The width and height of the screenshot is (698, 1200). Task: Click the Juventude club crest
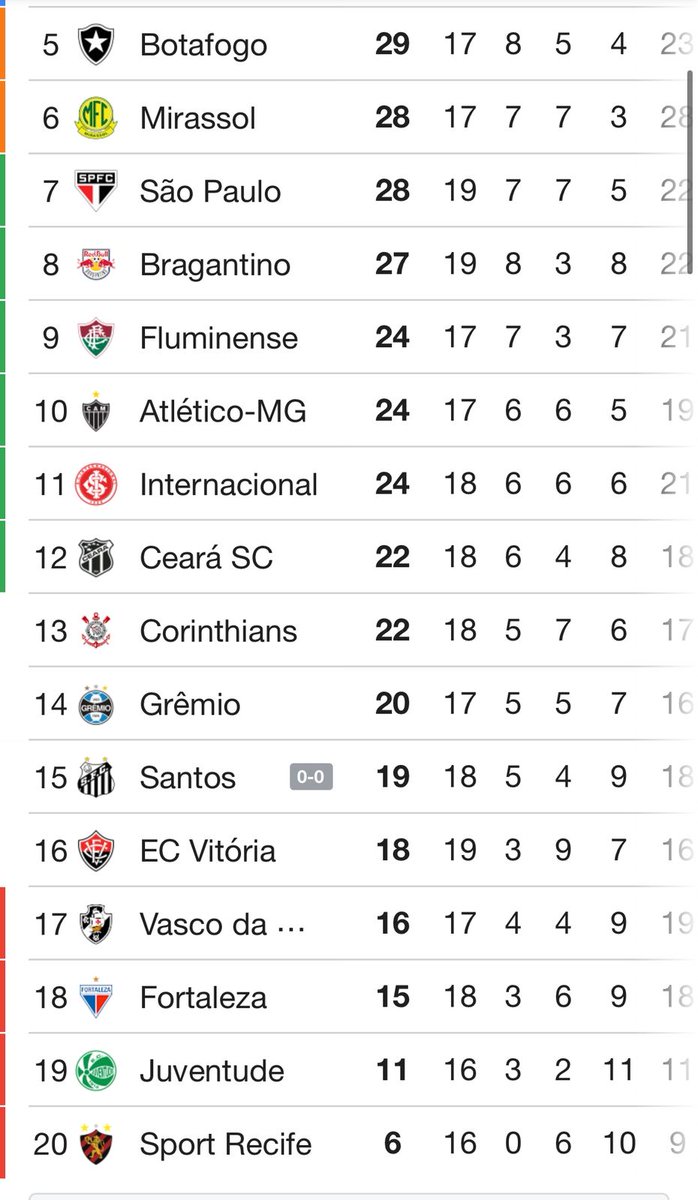click(96, 1071)
